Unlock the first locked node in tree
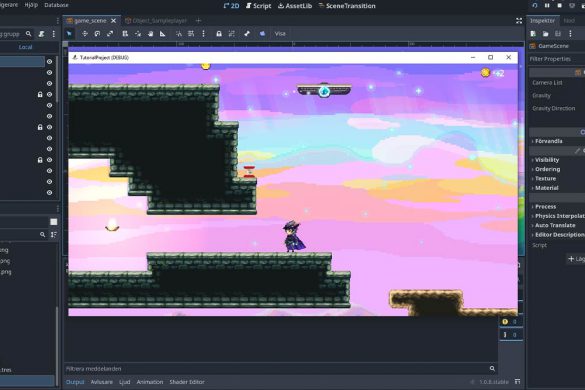Screen dimensions: 585x390 (40, 95)
